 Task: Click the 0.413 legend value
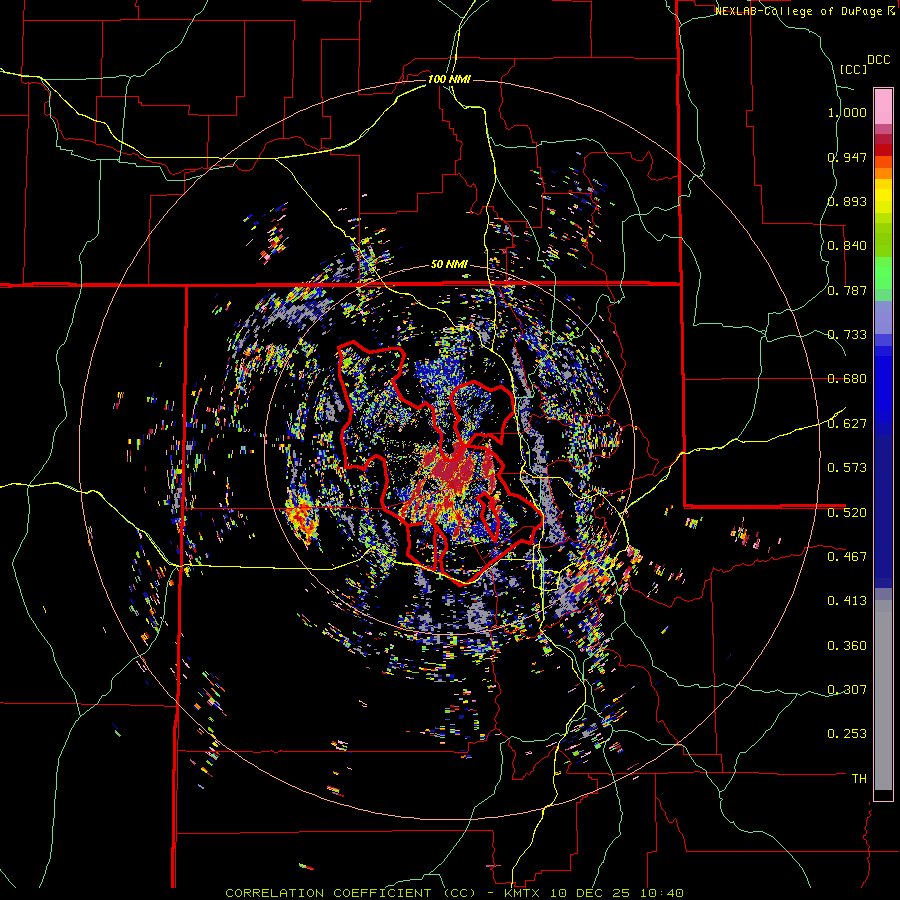pos(847,601)
